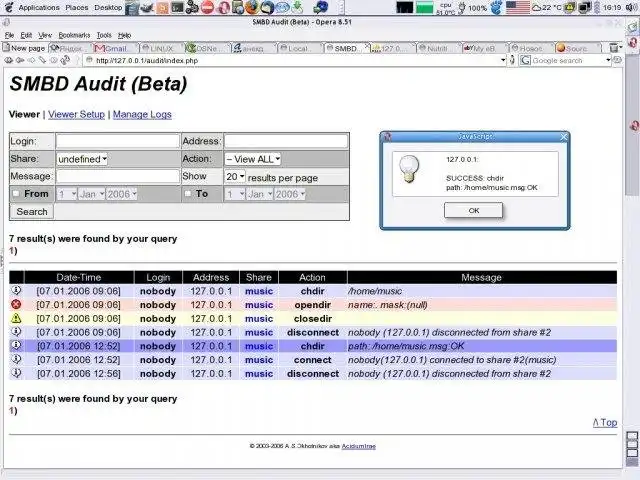640x480 pixels.
Task: Open the Applications menu in the top panel
Action: click(39, 7)
